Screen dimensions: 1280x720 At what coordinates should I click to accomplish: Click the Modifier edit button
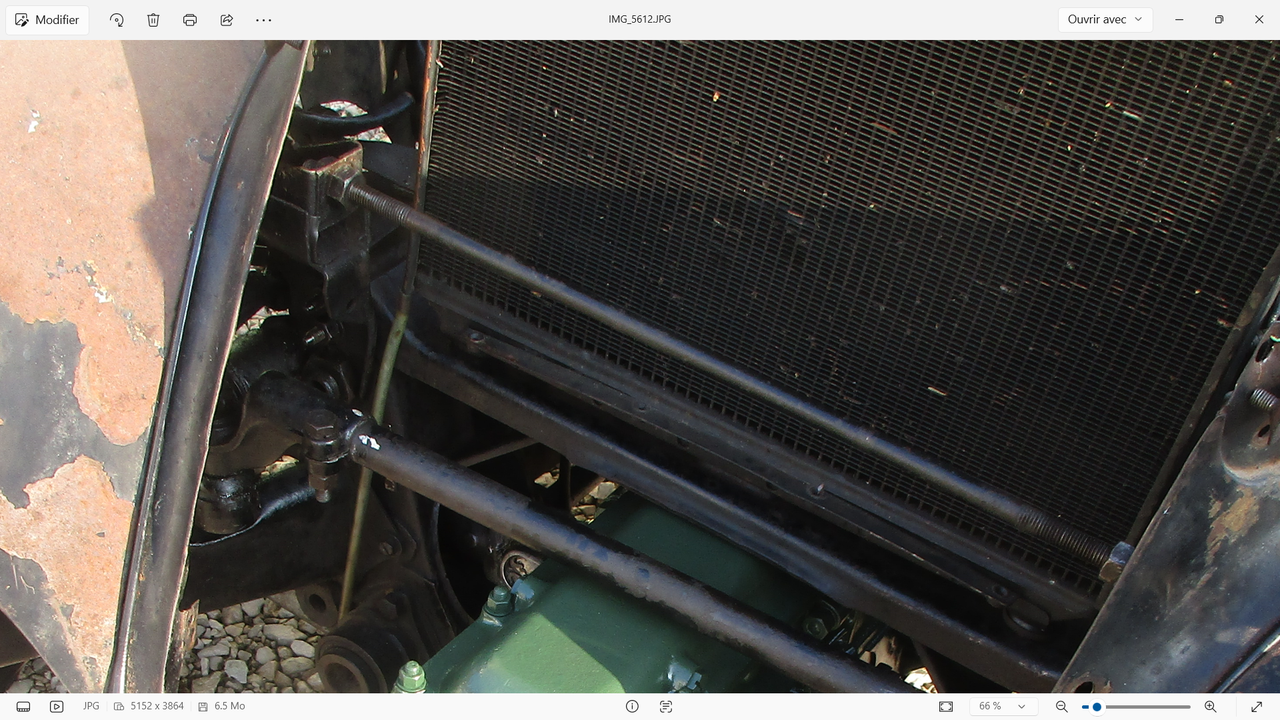click(x=47, y=20)
